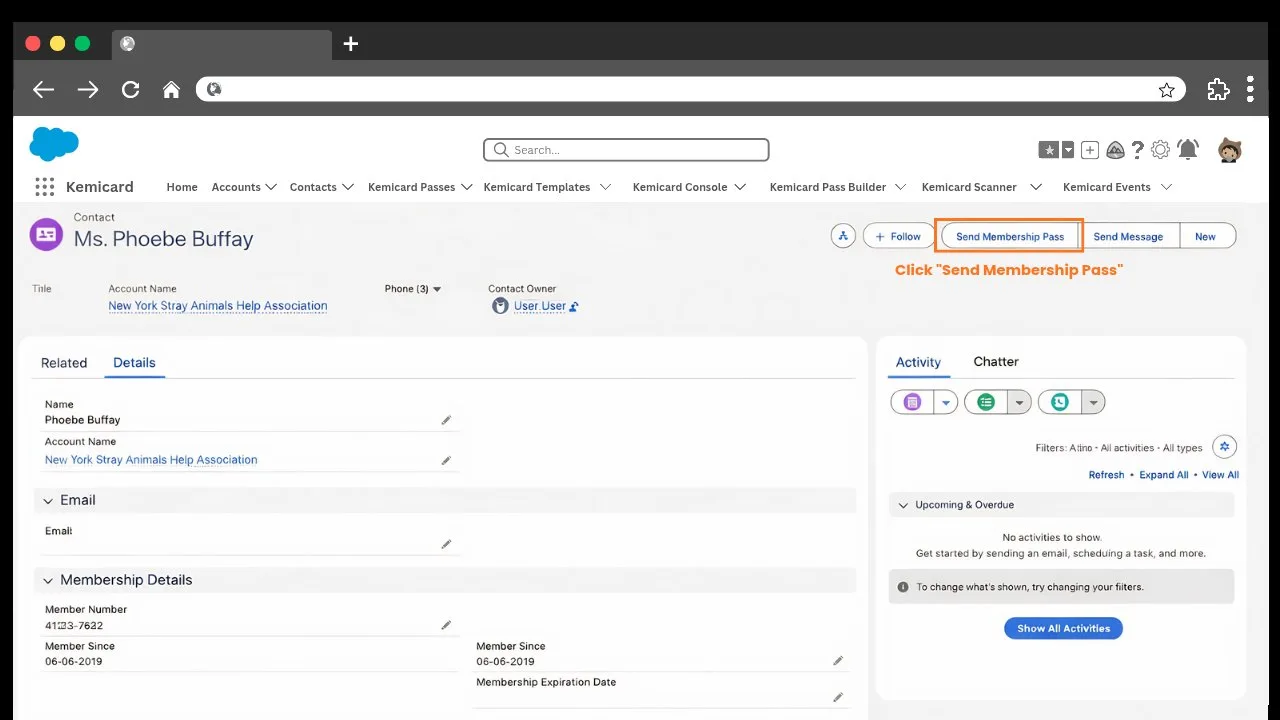
Task: Open the App Launcher dots grid
Action: 44,187
